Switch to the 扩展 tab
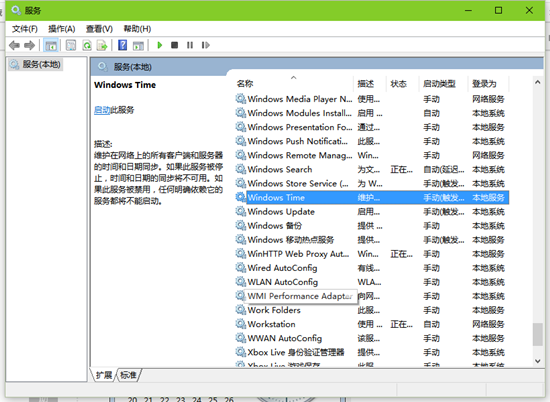This screenshot has height=402, width=550. click(104, 375)
